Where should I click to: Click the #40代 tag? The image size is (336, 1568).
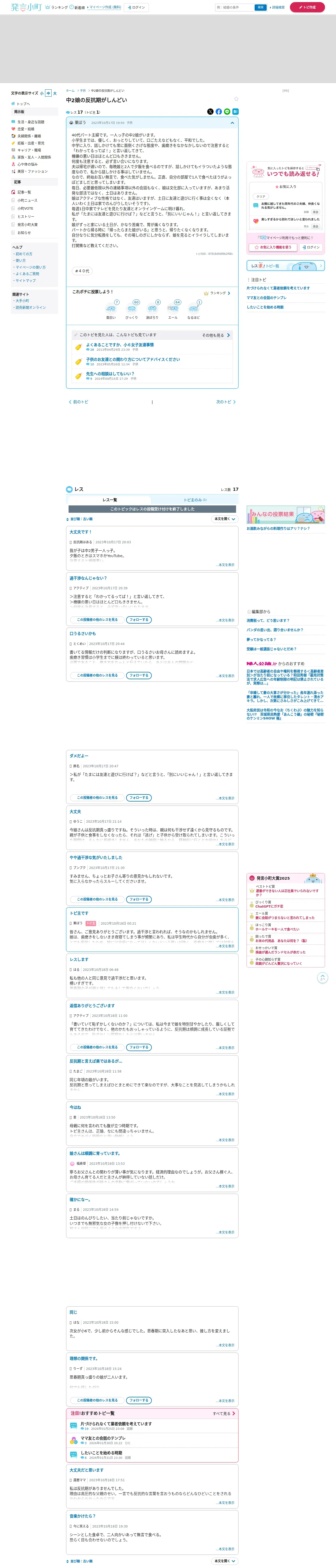coord(82,271)
